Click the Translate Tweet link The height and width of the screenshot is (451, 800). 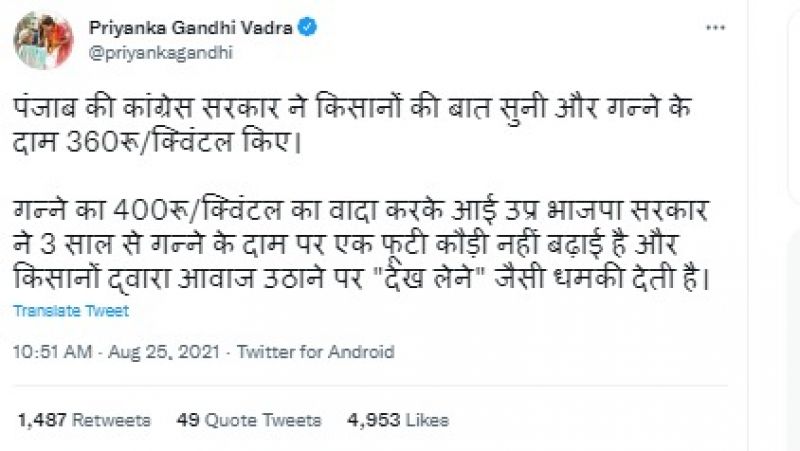point(71,311)
